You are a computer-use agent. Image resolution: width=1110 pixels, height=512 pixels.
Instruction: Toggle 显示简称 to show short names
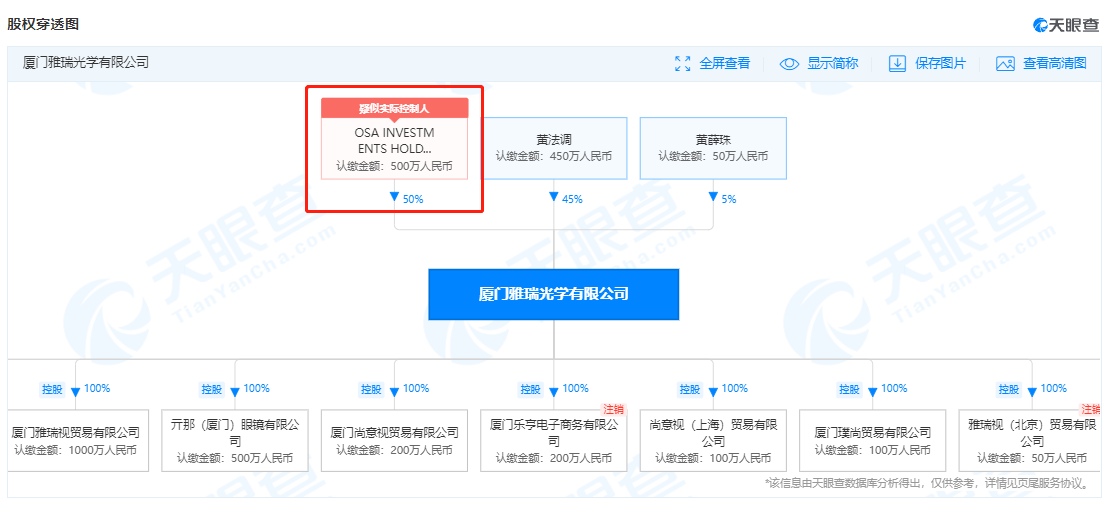click(x=832, y=63)
